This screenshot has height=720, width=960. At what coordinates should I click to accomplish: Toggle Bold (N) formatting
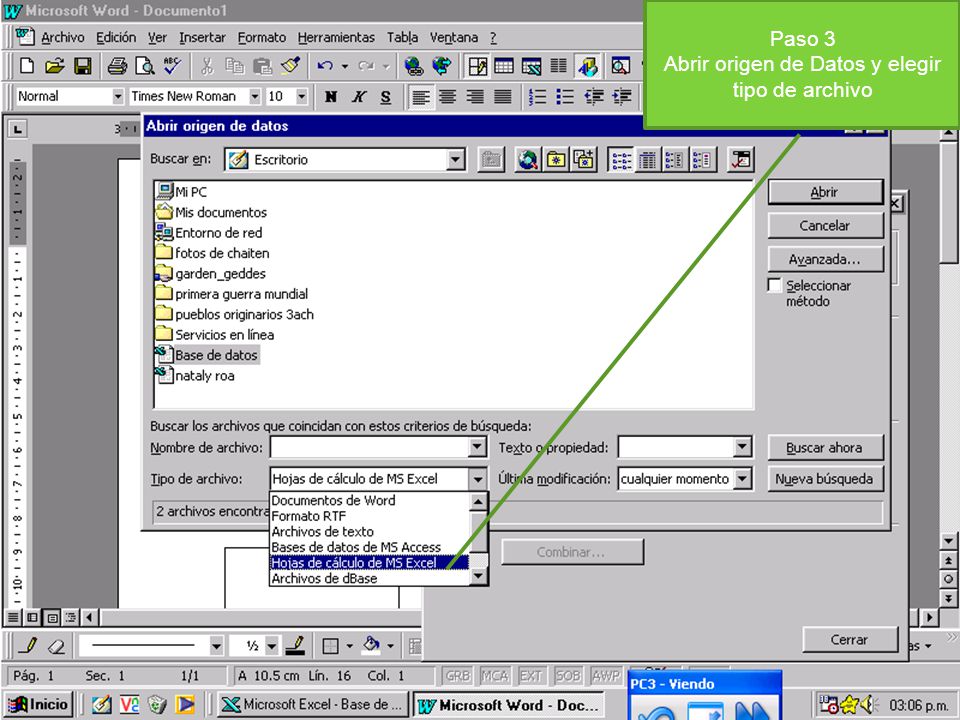click(x=331, y=96)
